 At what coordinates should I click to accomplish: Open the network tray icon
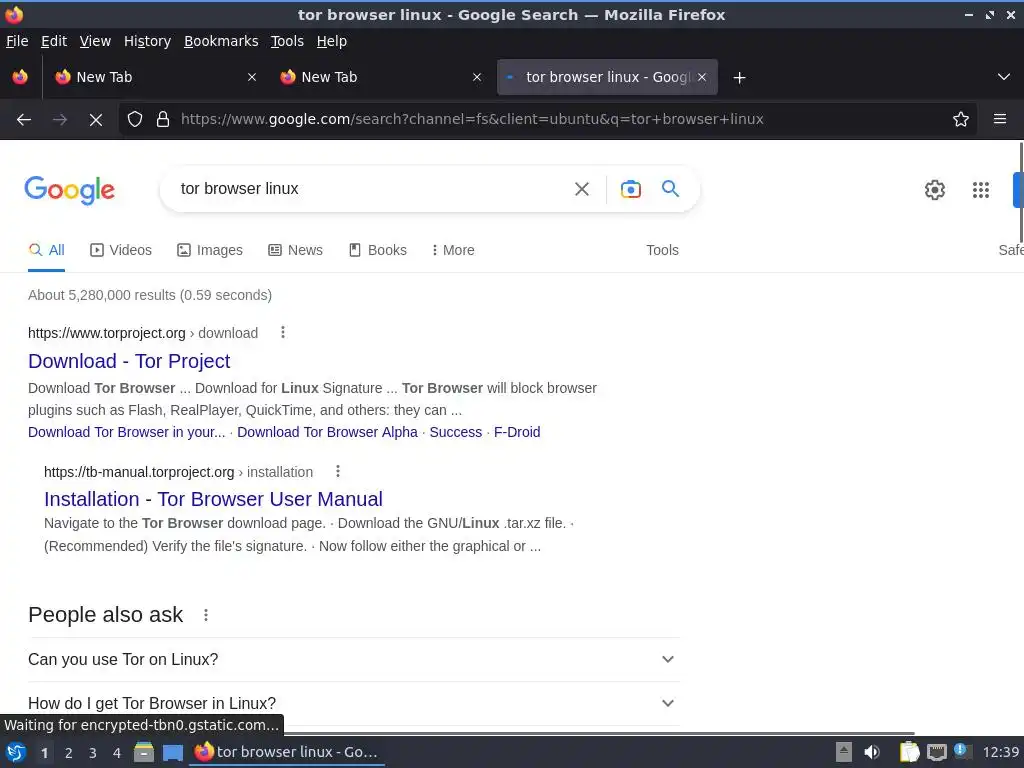coord(936,752)
